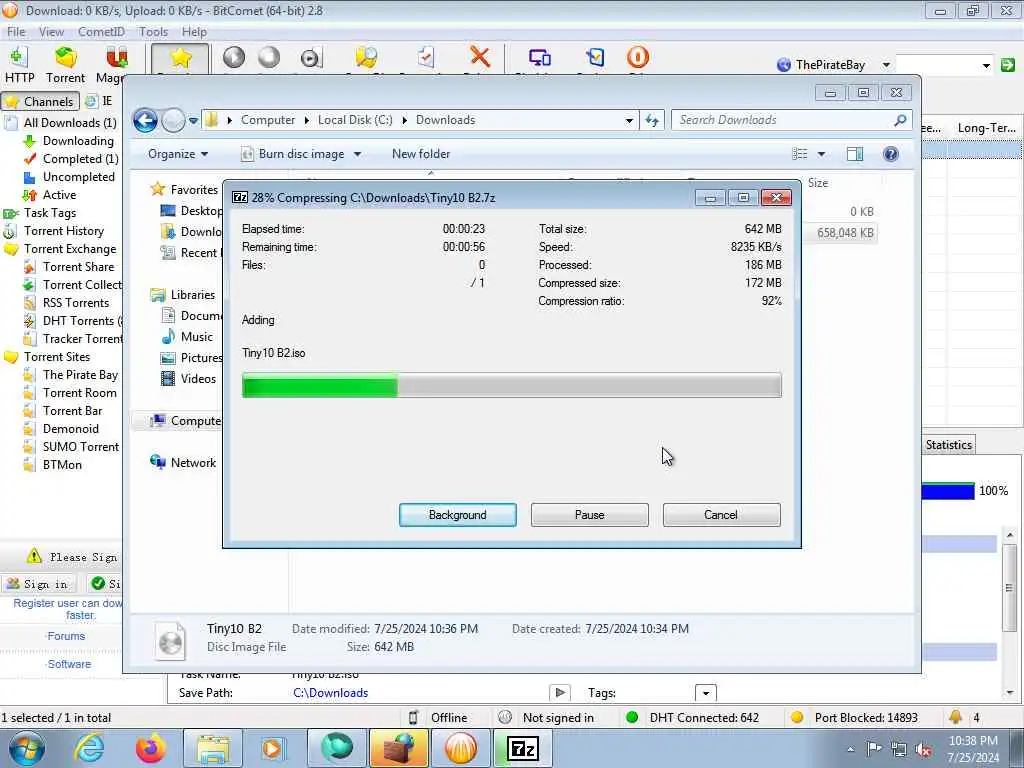Open The Pirate Bay under Torrent Sites
Screen dimensions: 1024x768
[80, 375]
